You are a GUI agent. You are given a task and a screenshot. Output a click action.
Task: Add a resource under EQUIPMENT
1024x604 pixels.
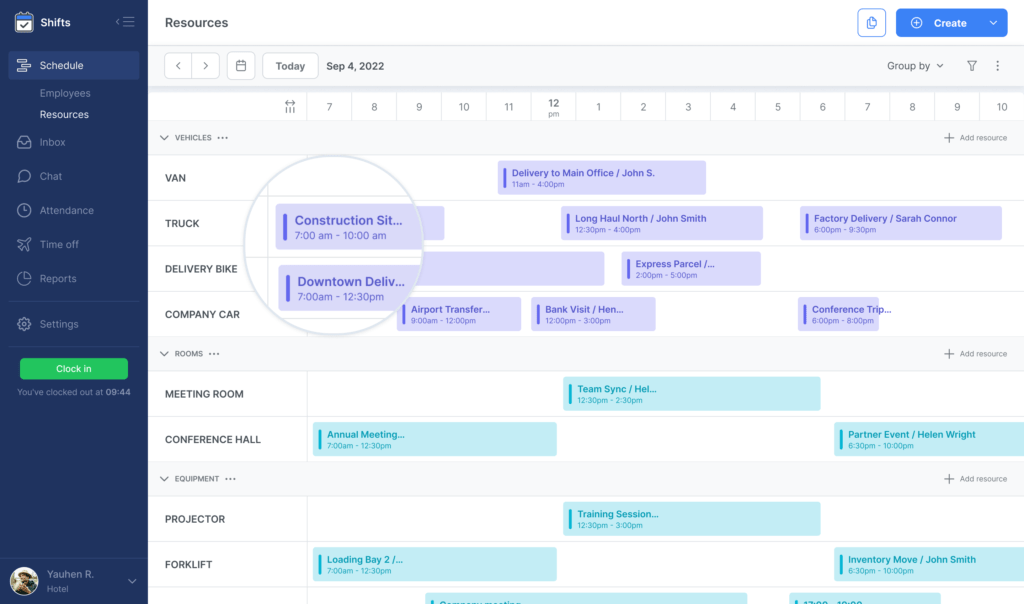coord(975,478)
